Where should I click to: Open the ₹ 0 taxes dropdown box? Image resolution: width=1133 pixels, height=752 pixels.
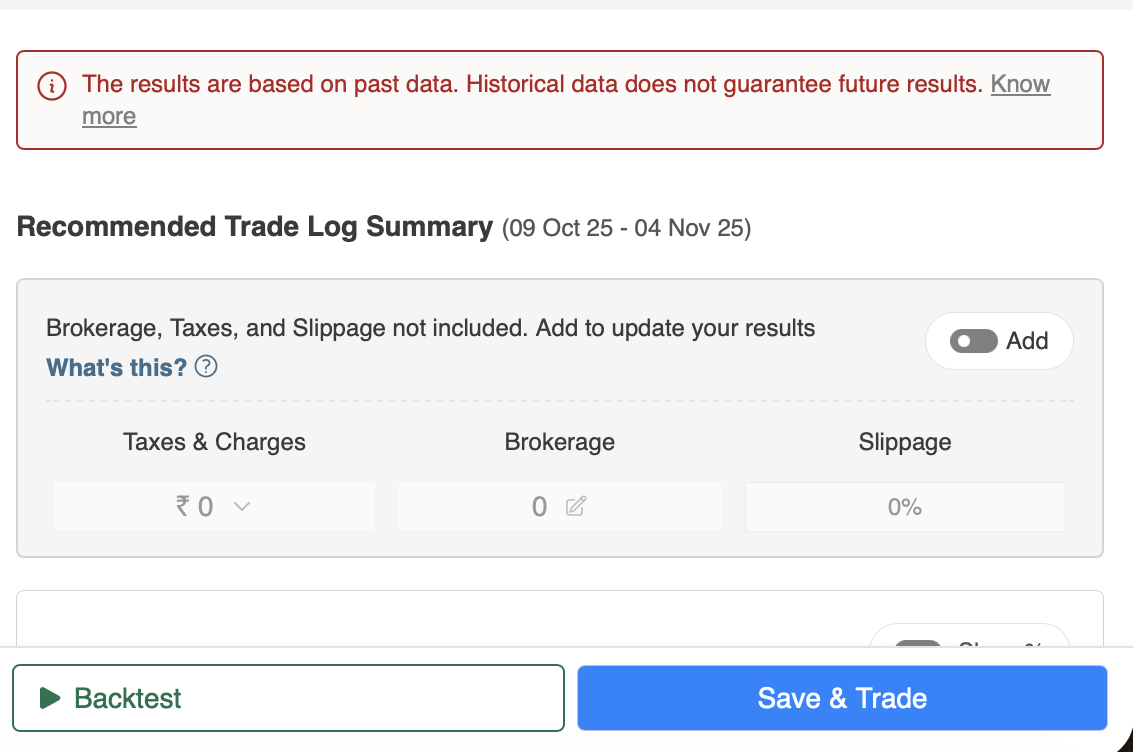214,506
